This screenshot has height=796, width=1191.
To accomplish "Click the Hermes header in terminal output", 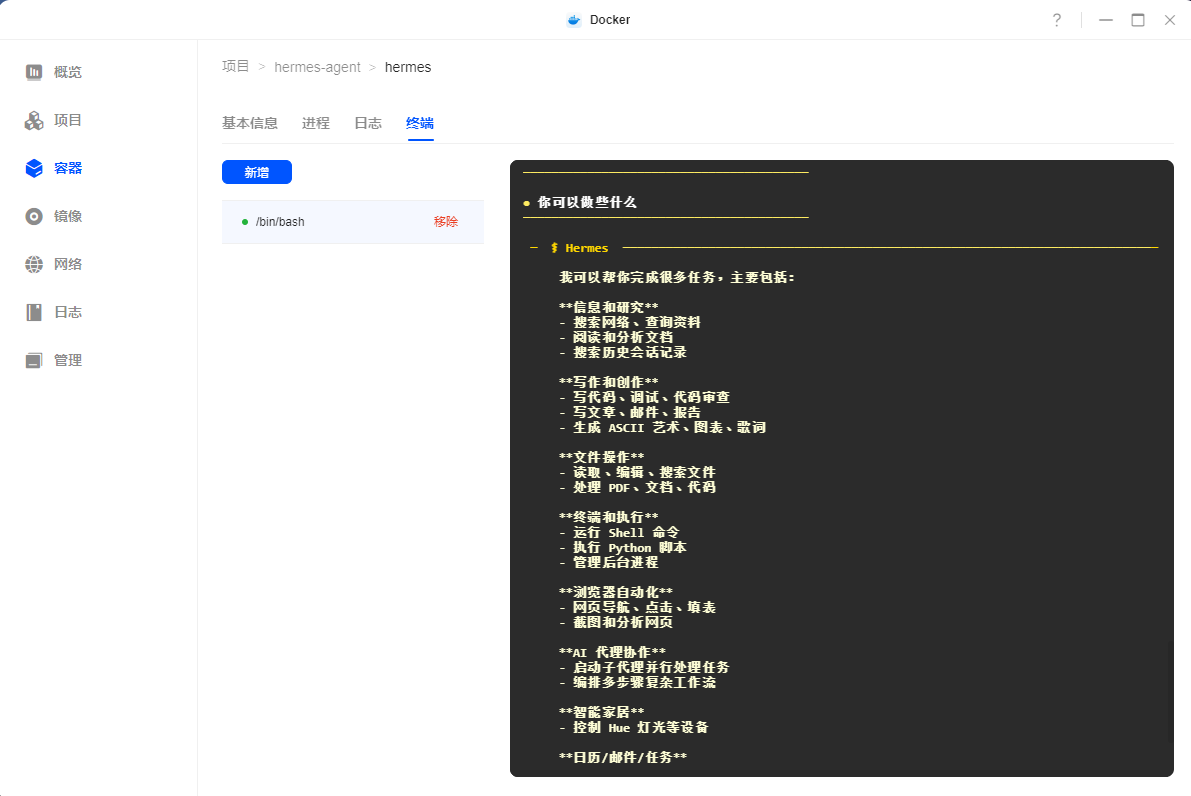I will [586, 248].
